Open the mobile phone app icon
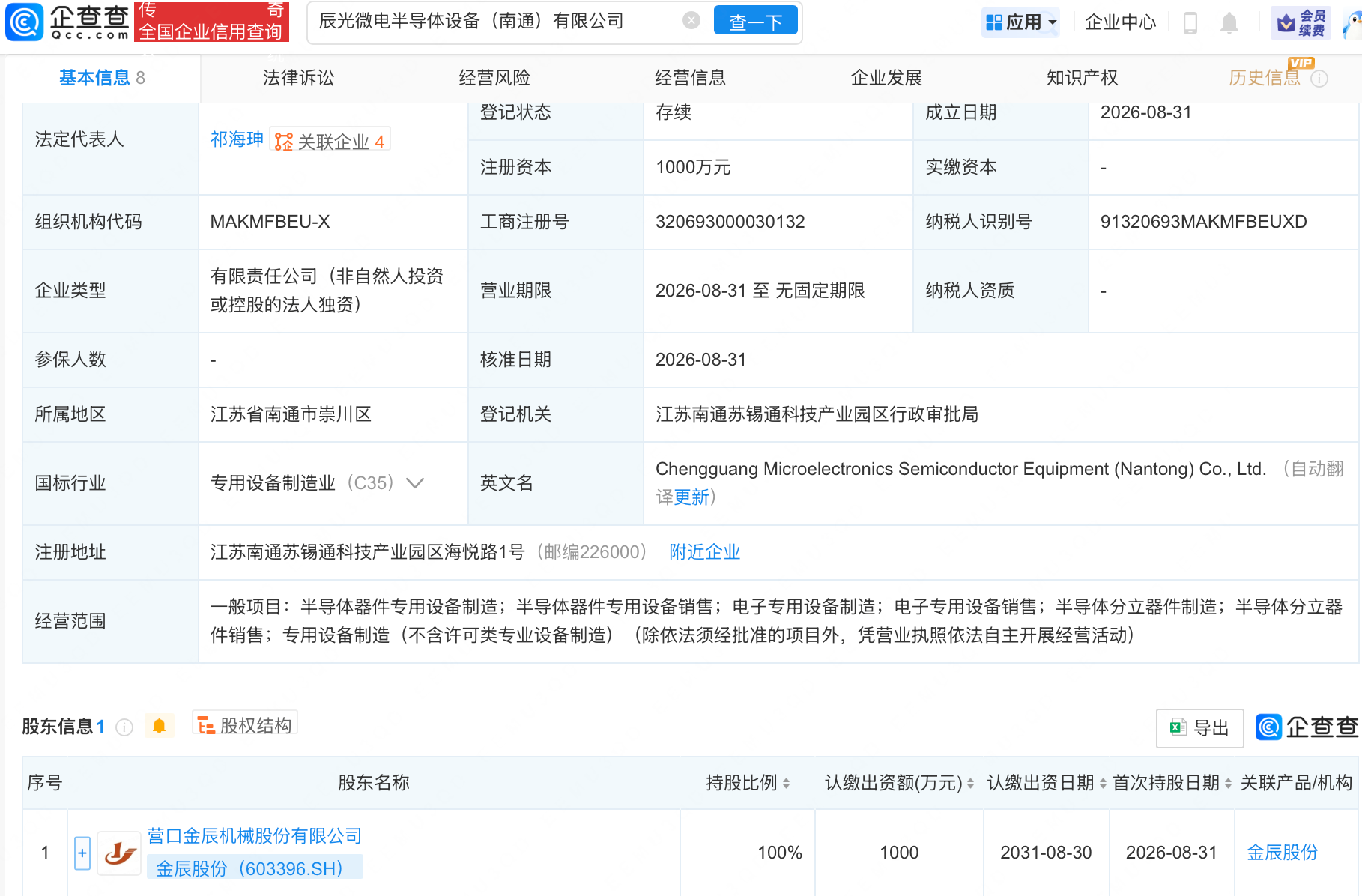1362x896 pixels. 1190,23
